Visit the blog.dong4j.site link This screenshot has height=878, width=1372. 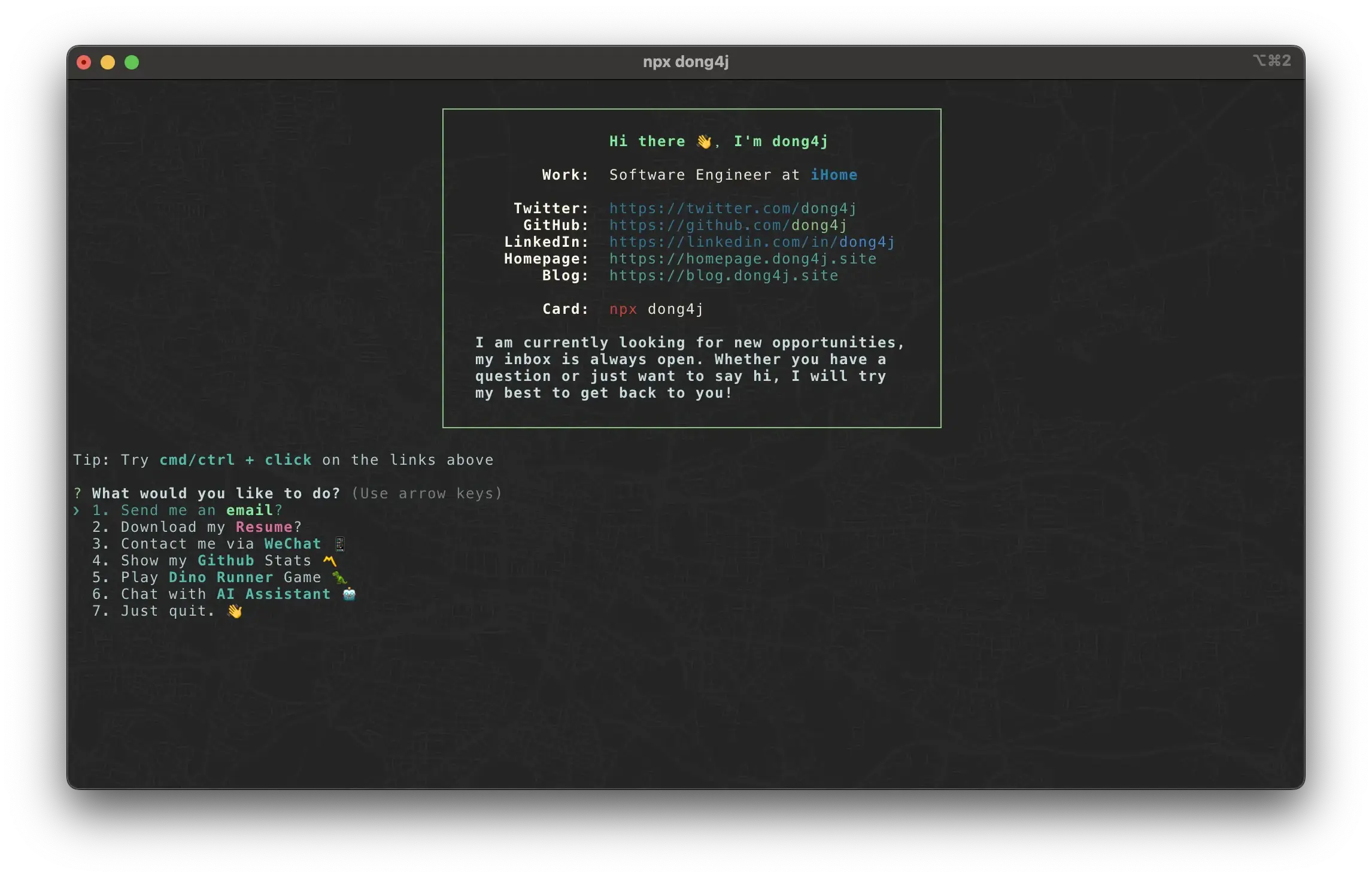723,275
